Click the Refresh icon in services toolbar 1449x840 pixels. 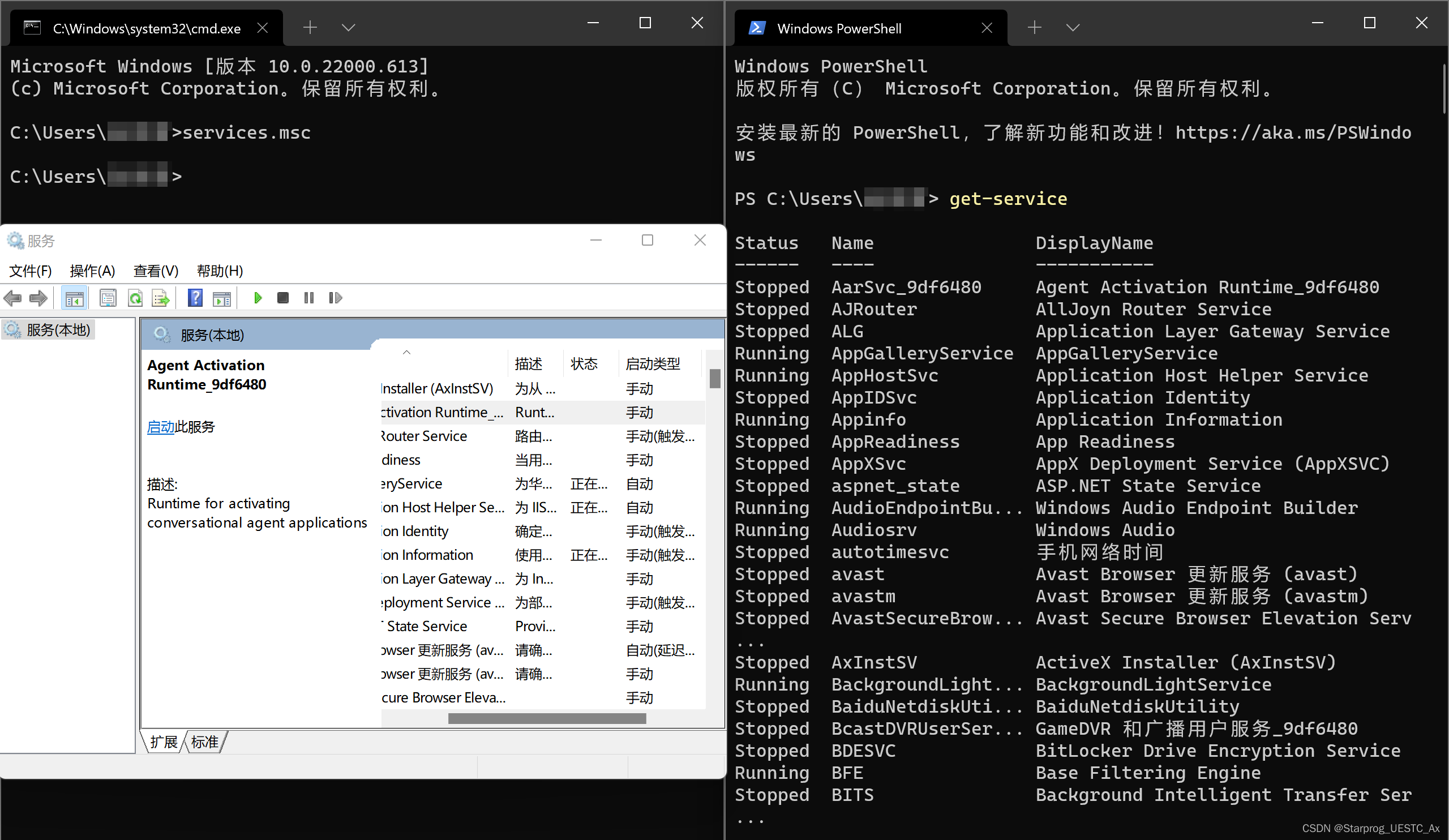coord(135,298)
